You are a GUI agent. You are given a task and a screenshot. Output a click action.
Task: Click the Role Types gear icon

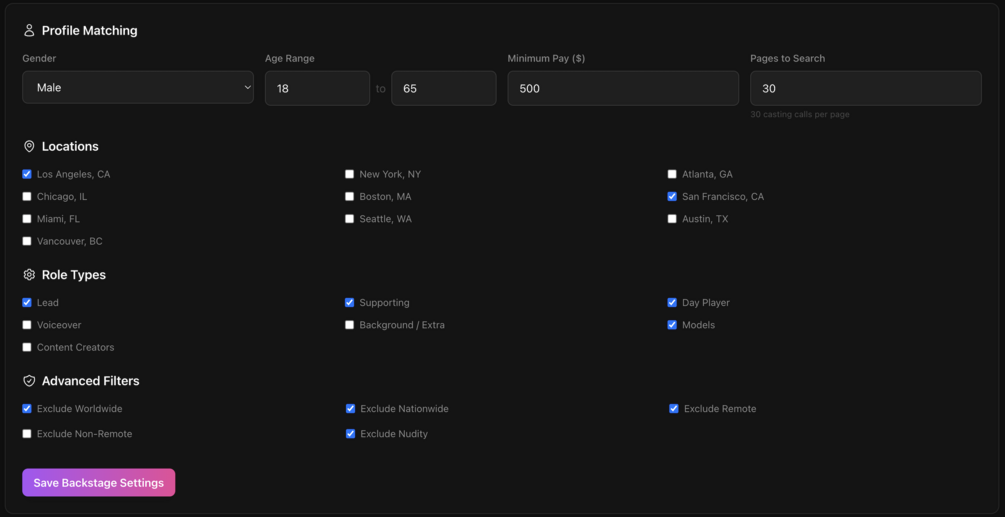click(29, 275)
